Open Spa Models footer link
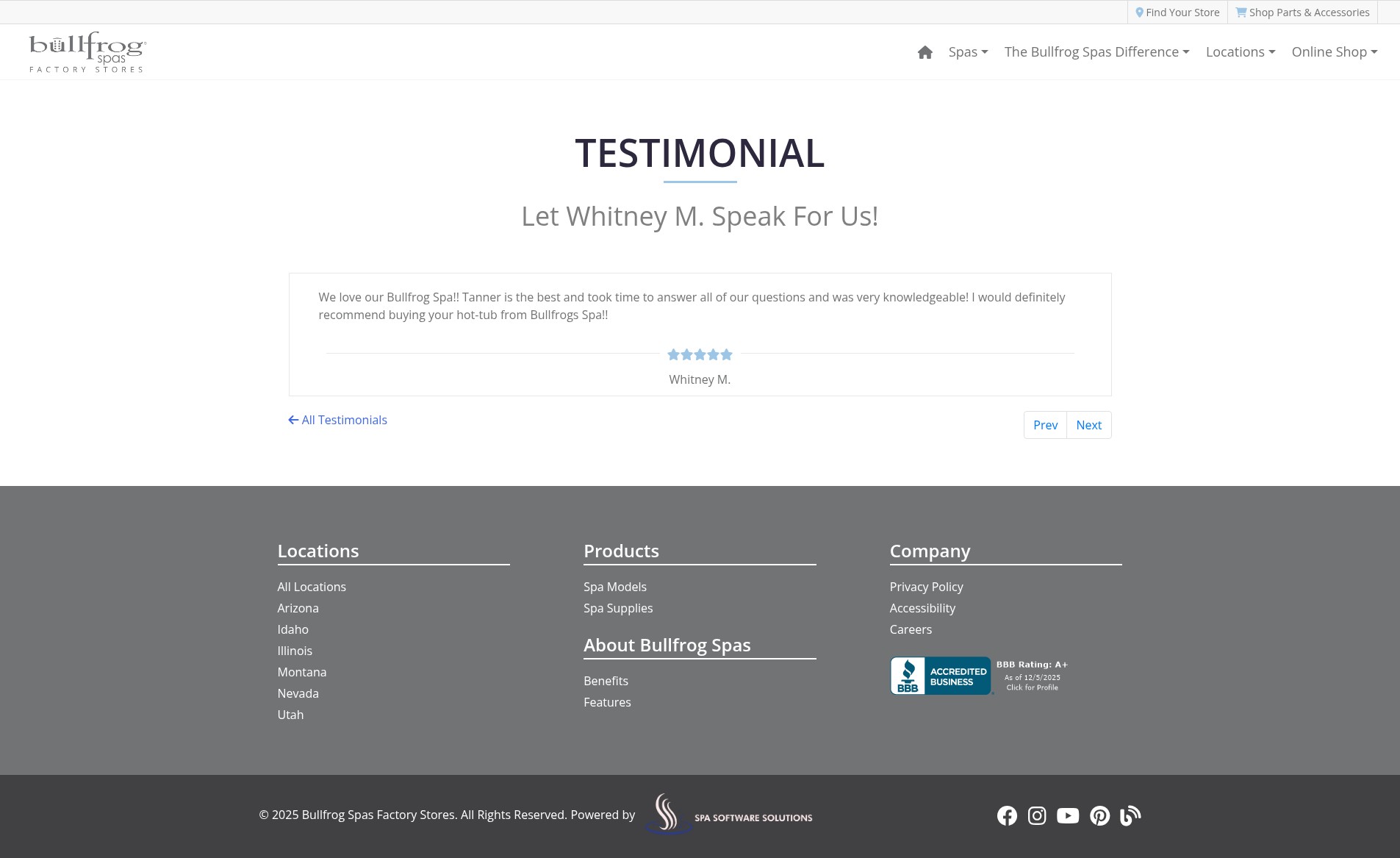The image size is (1400, 858). pyautogui.click(x=615, y=587)
